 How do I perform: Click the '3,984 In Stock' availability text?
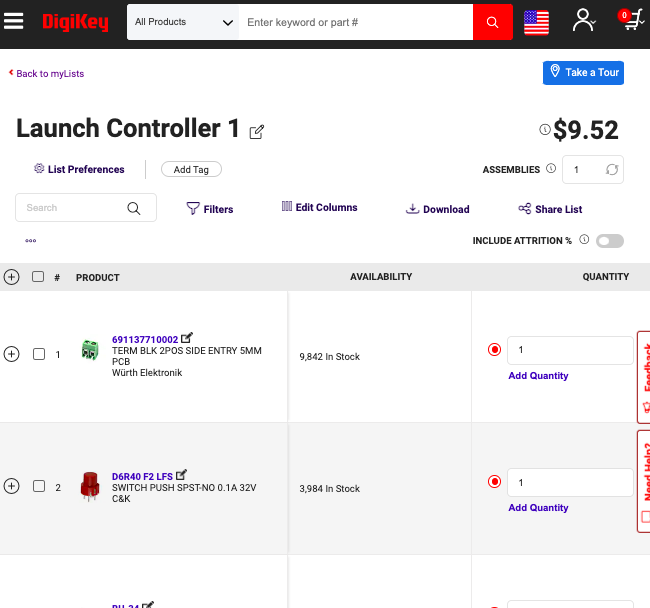(330, 489)
